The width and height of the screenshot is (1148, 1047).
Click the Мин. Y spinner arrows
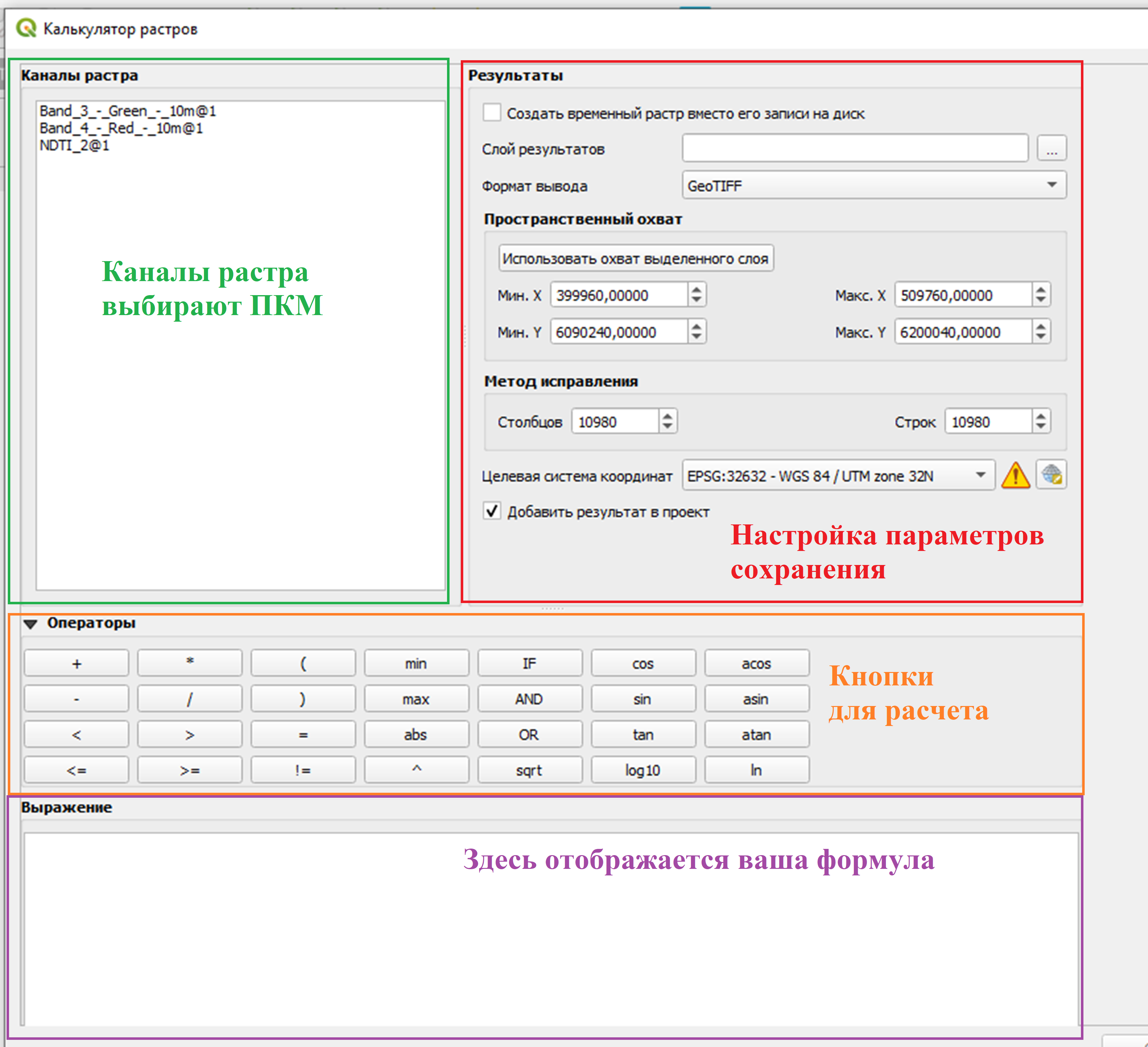point(696,332)
